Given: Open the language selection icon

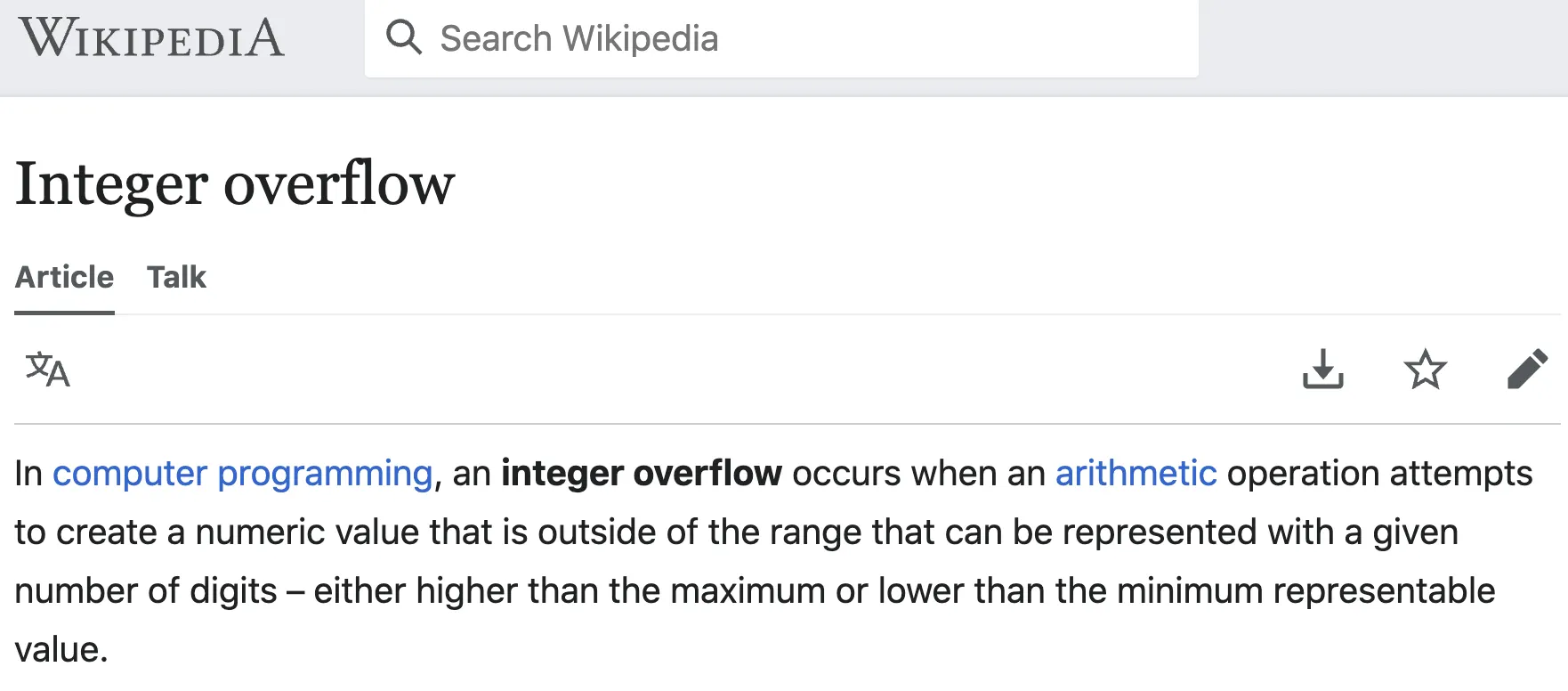Looking at the screenshot, I should [47, 370].
